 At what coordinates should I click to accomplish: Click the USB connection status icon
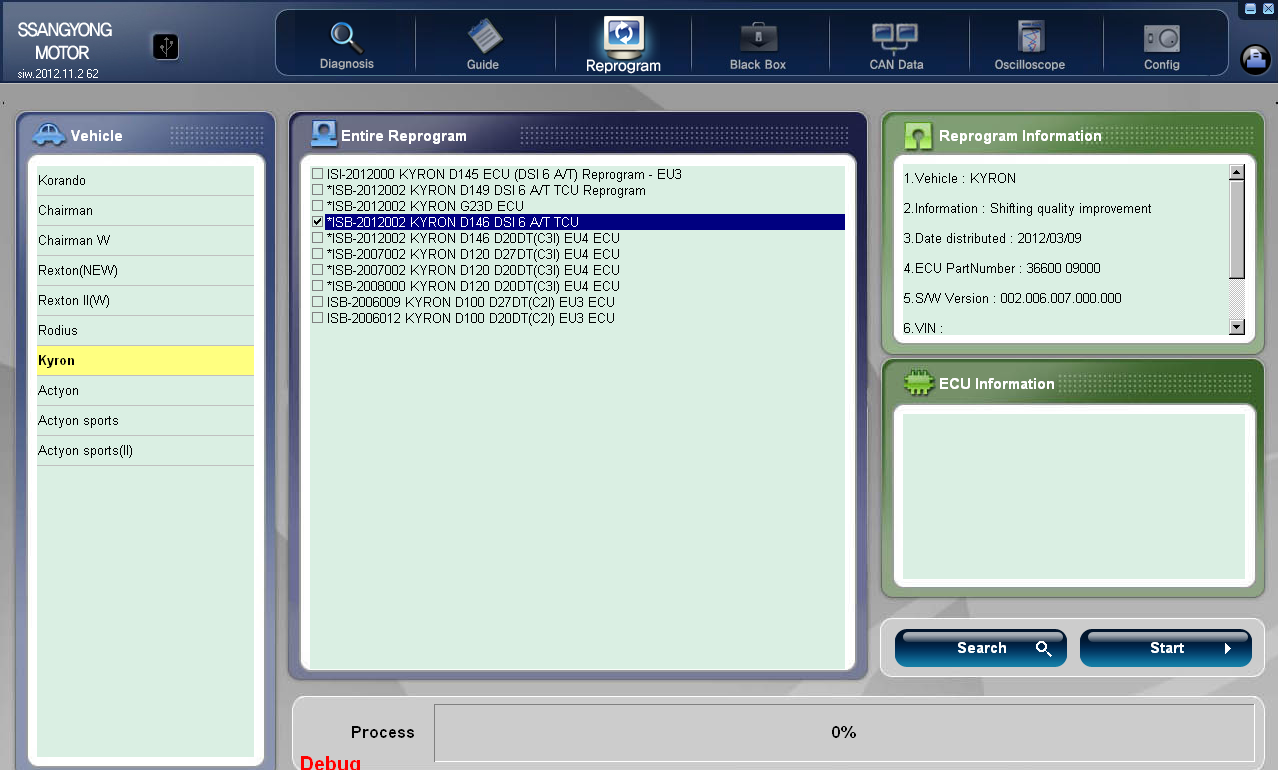click(x=165, y=46)
